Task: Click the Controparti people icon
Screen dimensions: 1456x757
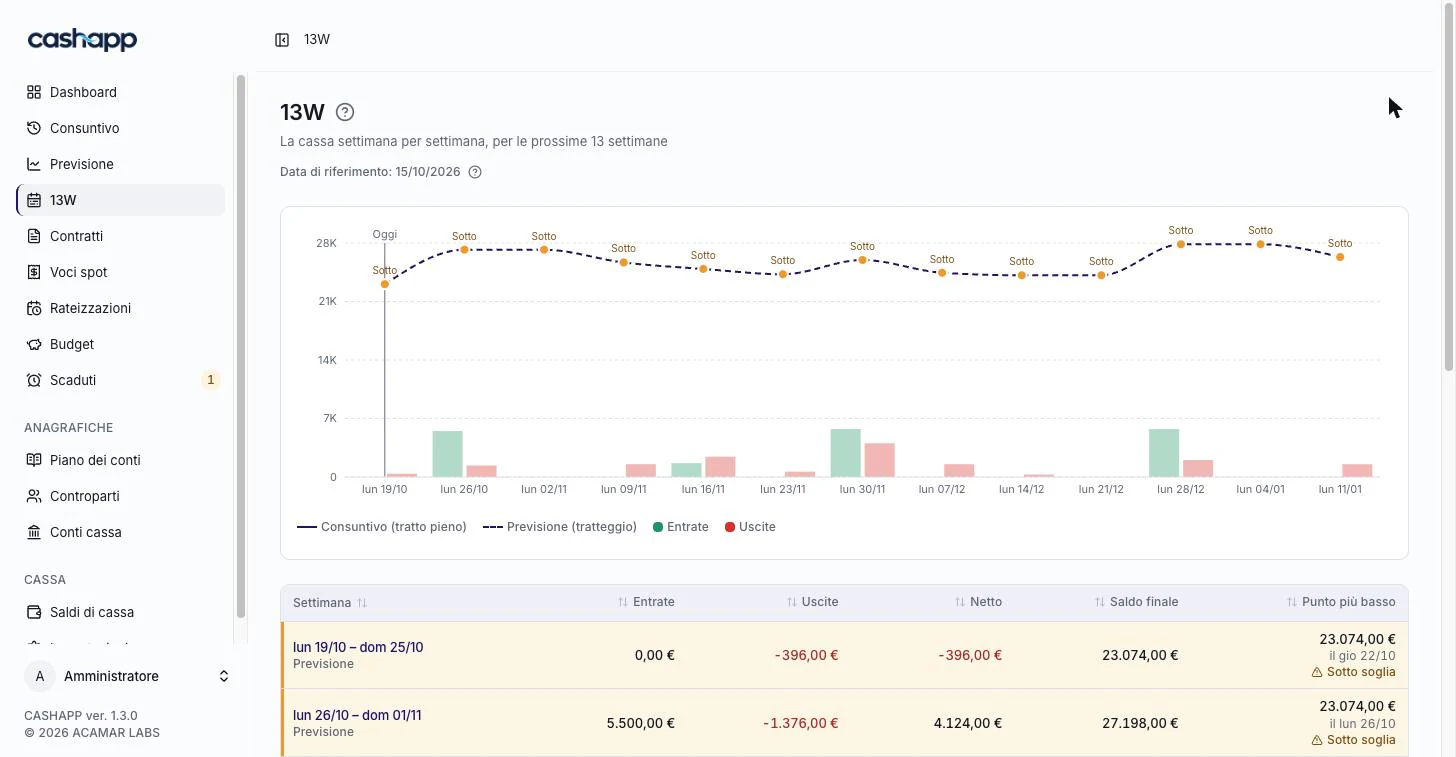Action: (34, 496)
